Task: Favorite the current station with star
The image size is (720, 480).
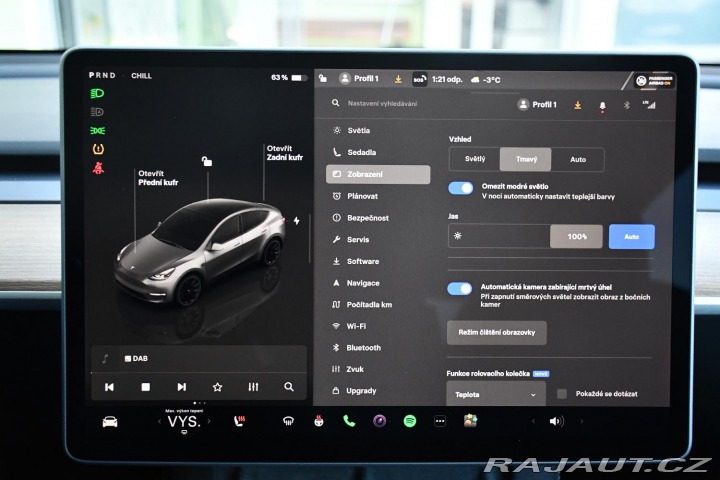Action: 217,387
